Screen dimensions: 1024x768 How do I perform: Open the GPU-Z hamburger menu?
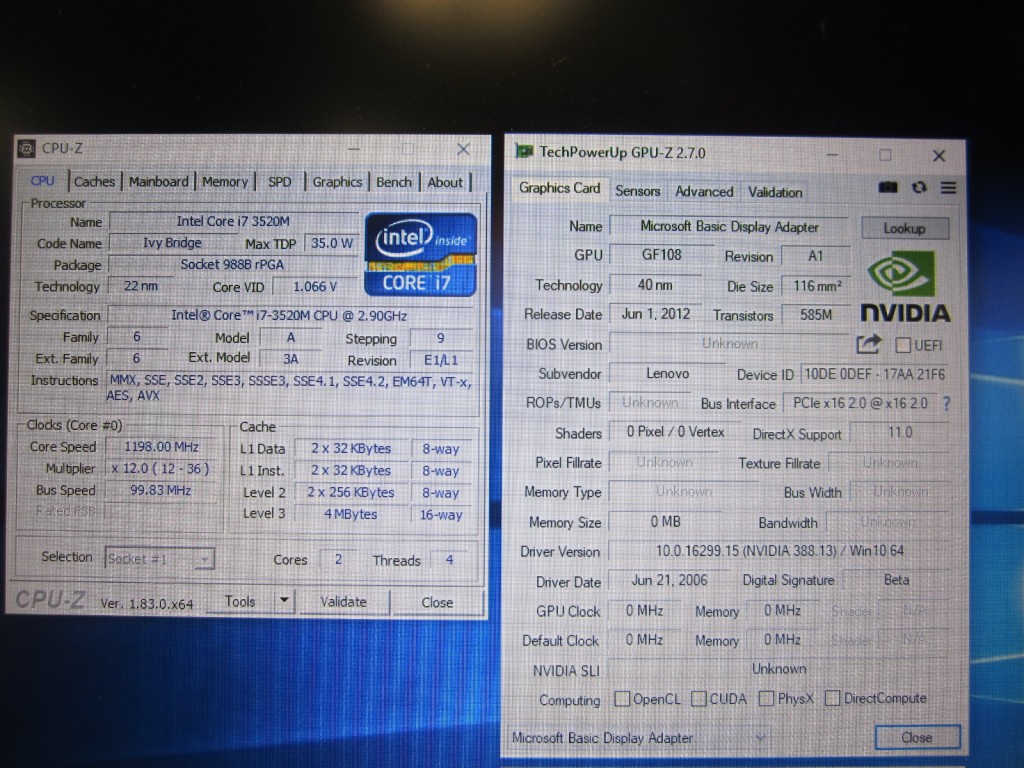(948, 188)
